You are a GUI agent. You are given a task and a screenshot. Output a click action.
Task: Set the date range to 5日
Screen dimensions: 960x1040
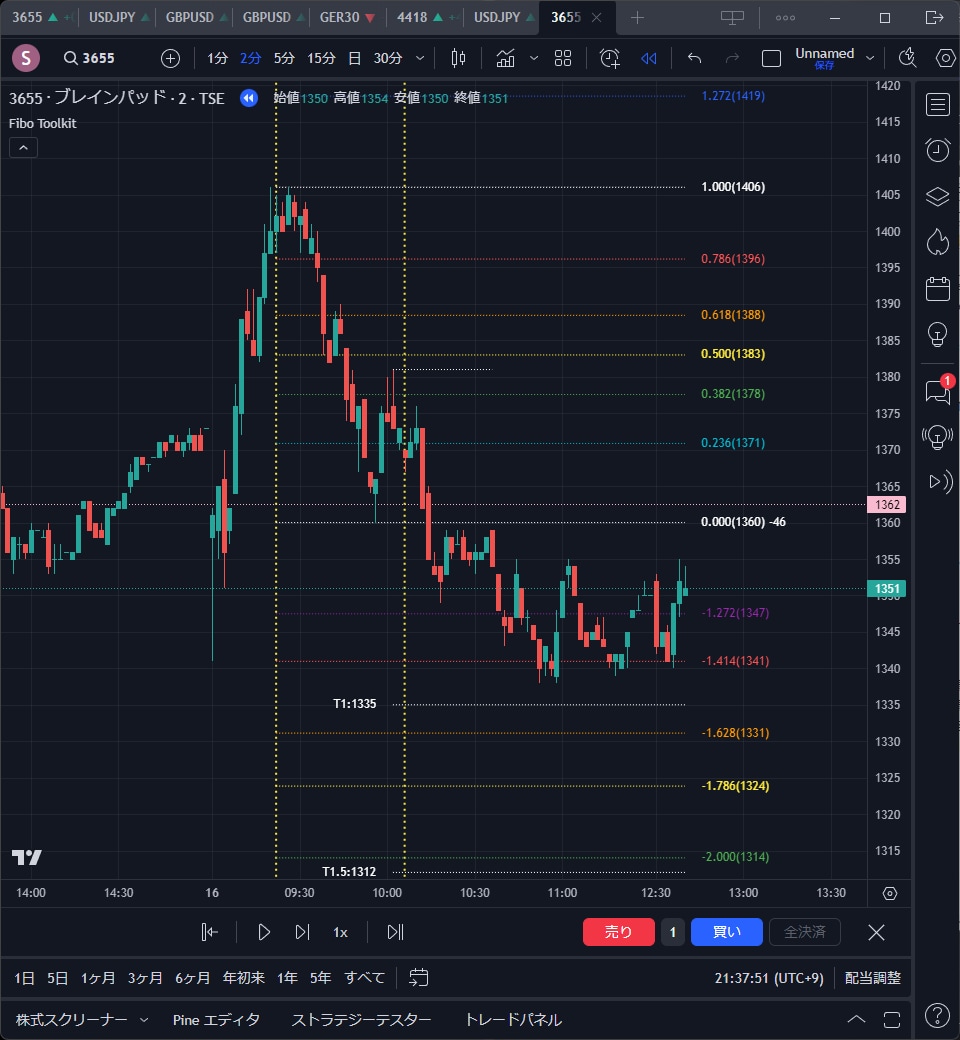tap(57, 978)
